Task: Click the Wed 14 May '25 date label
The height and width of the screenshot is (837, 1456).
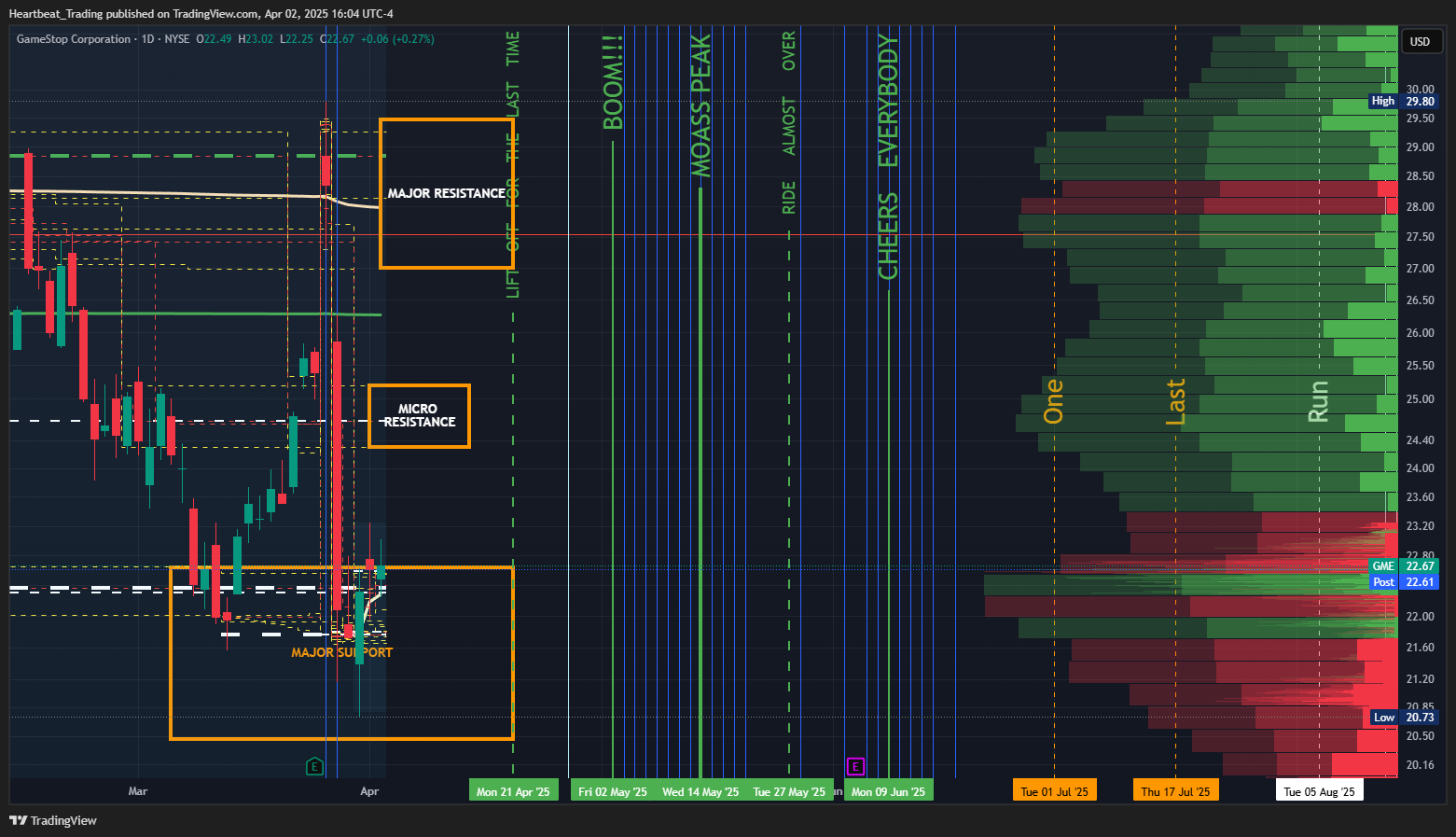Action: pyautogui.click(x=700, y=791)
